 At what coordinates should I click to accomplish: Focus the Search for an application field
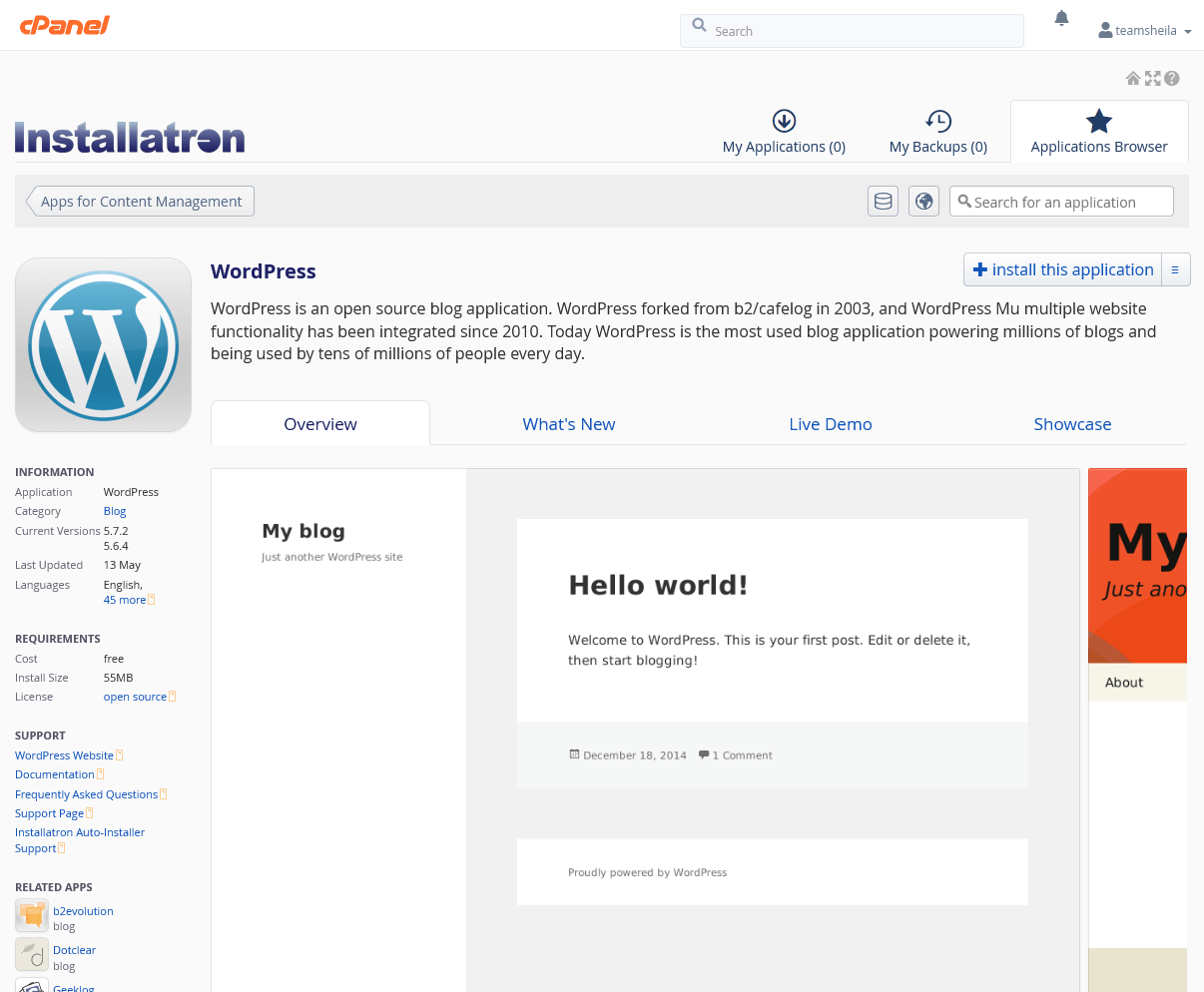click(x=1061, y=201)
